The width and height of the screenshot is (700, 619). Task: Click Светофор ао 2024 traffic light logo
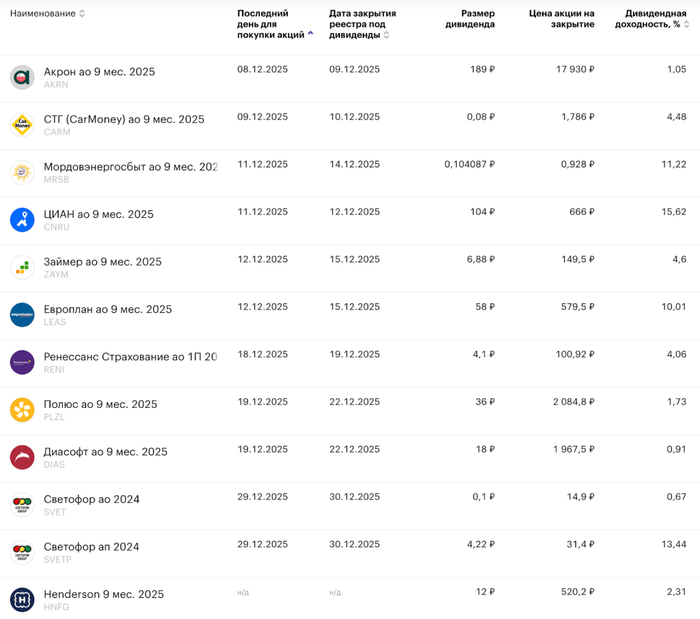(22, 505)
